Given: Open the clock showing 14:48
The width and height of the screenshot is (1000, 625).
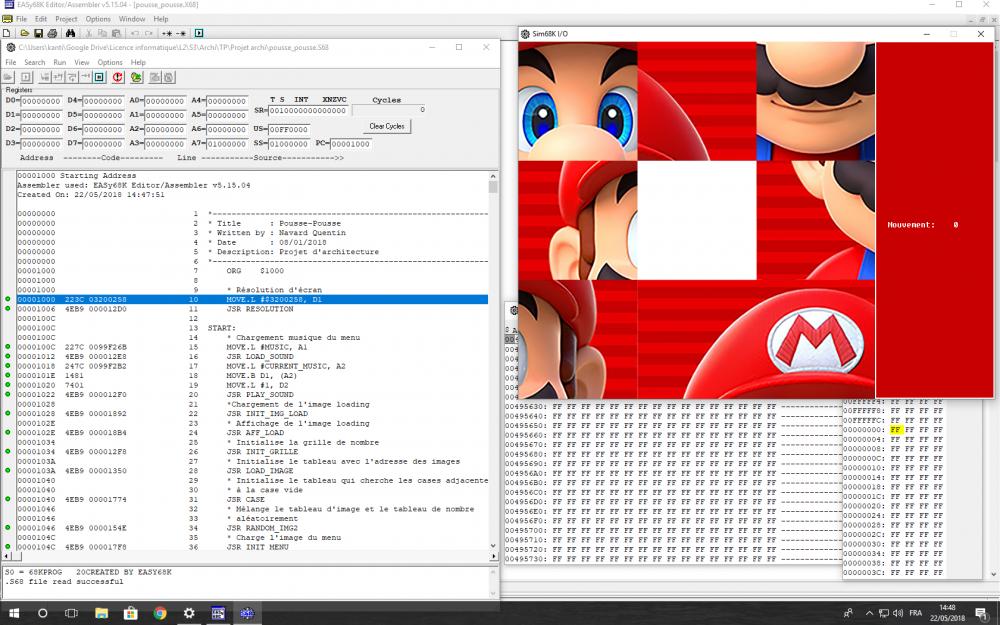Looking at the screenshot, I should pos(947,613).
